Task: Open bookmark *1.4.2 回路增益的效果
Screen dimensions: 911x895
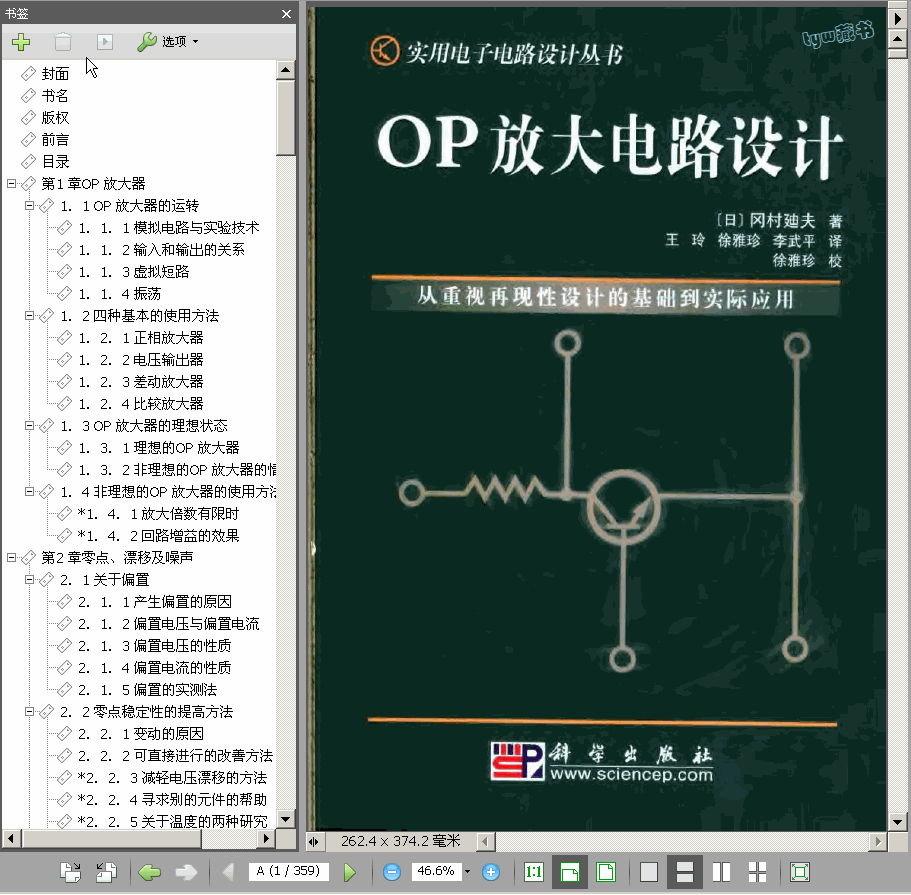Action: 158,536
